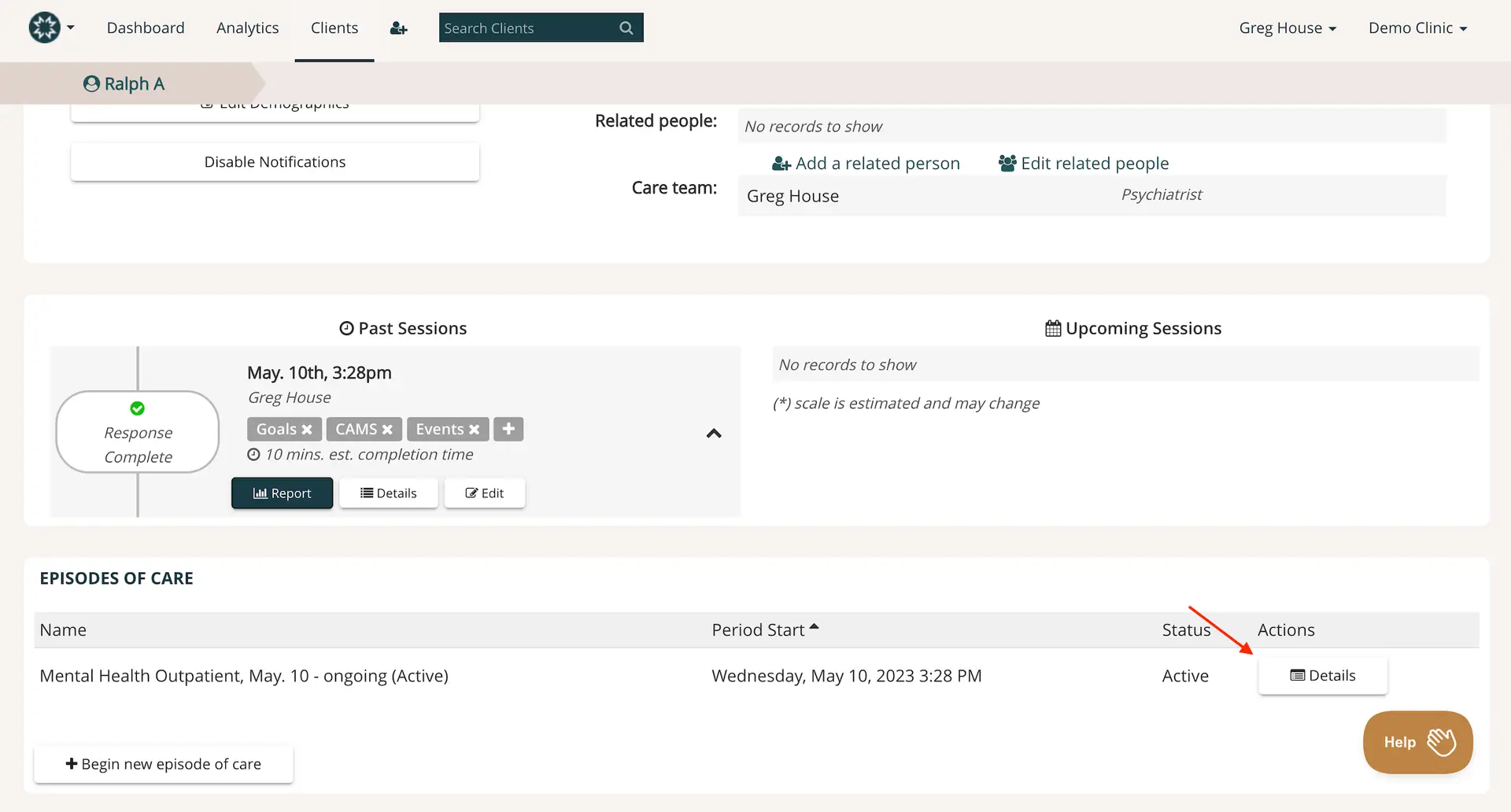Open the add new client icon
The image size is (1511, 812).
coord(398,28)
